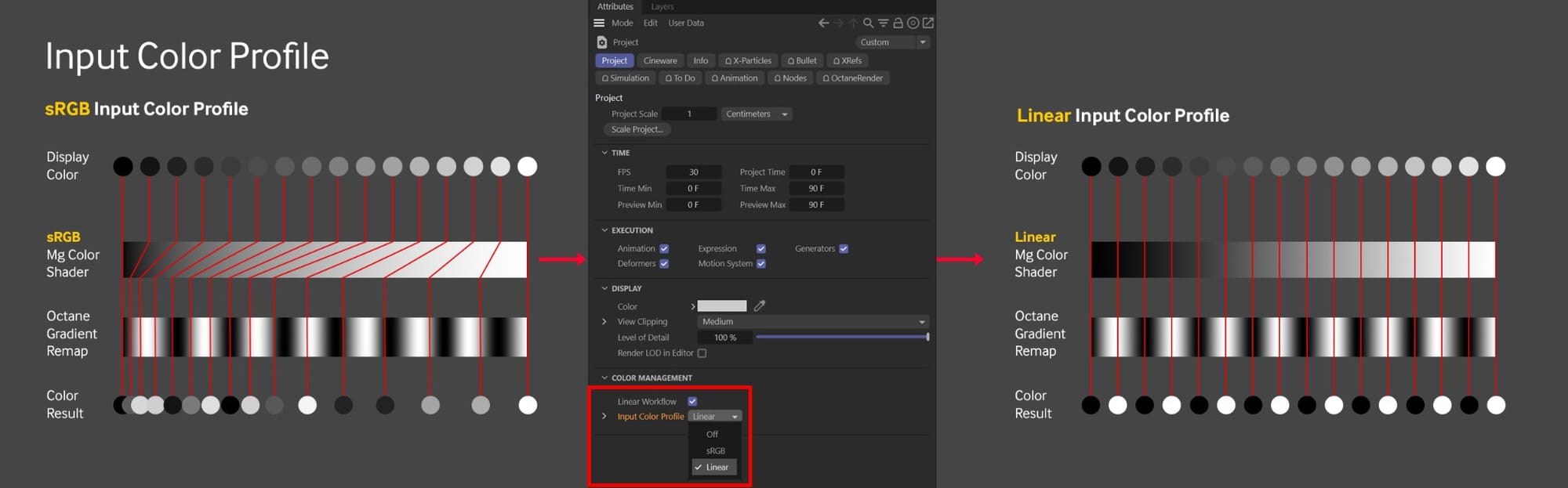
Task: Click the FPS value field
Action: pyautogui.click(x=693, y=172)
